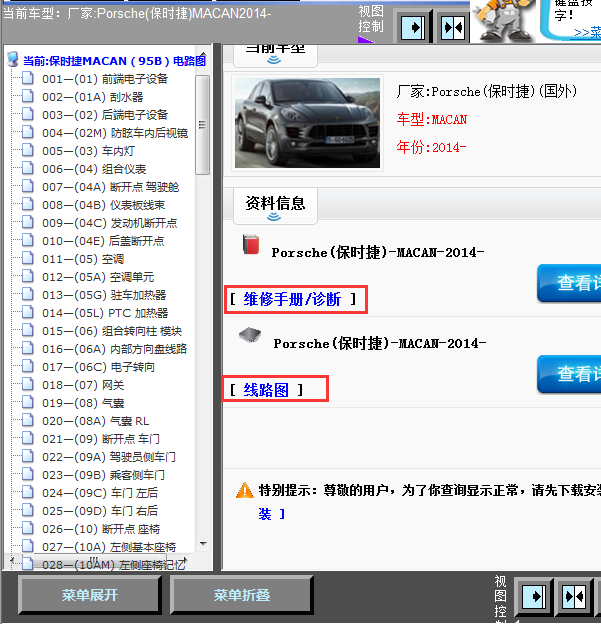The height and width of the screenshot is (624, 601).
Task: Click tree panel vertical scrollbar thumb
Action: click(x=202, y=125)
